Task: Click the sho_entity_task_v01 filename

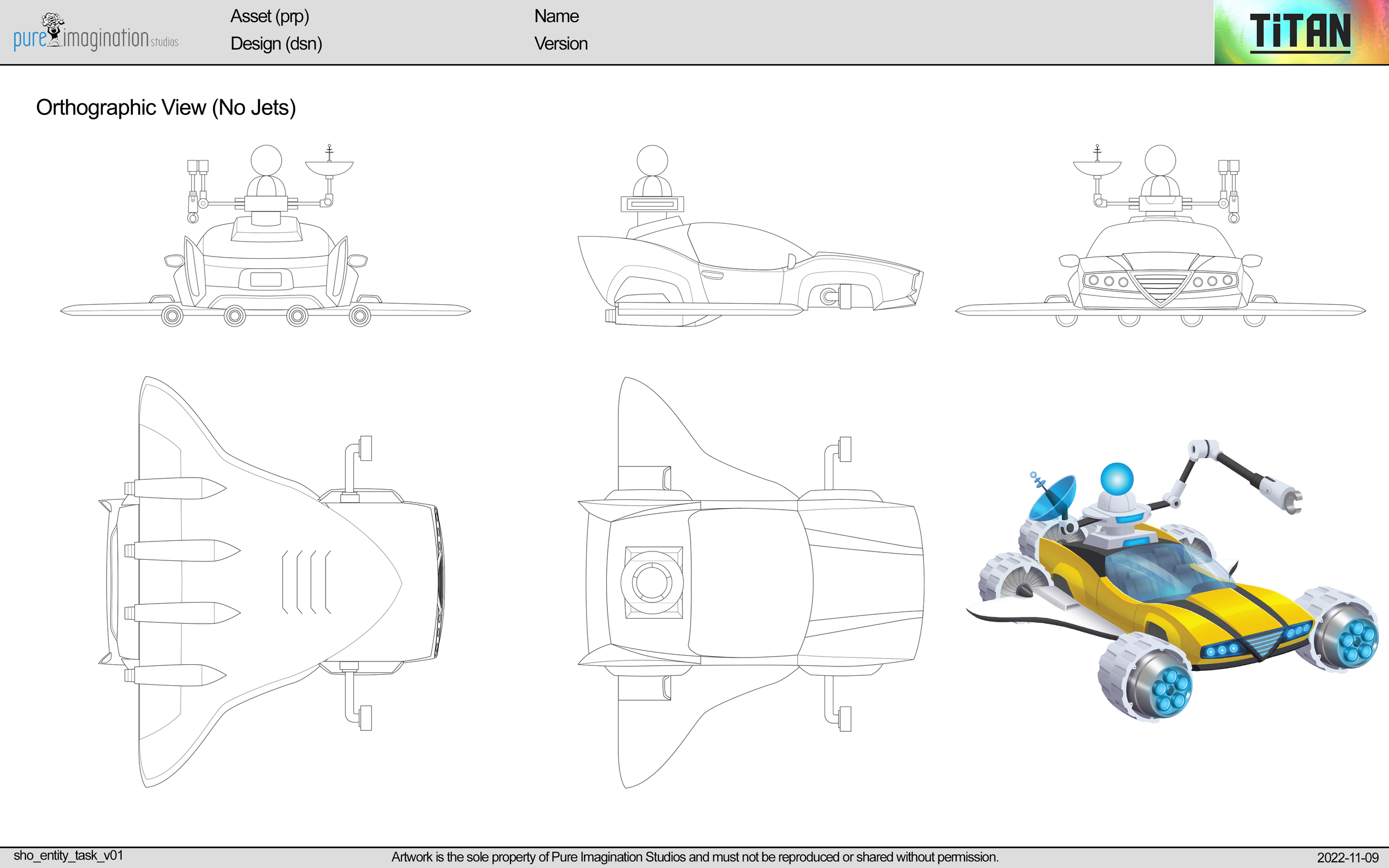Action: tap(69, 855)
